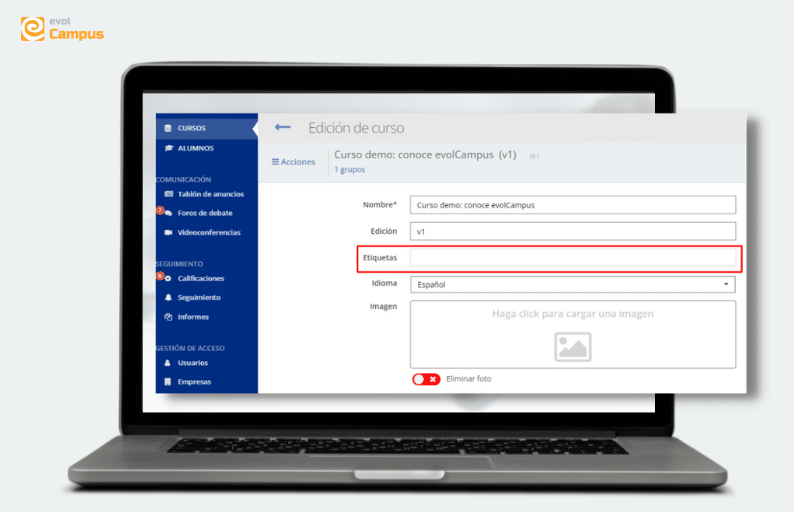The height and width of the screenshot is (512, 794).
Task: Click the Empresas building icon
Action: pos(168,381)
